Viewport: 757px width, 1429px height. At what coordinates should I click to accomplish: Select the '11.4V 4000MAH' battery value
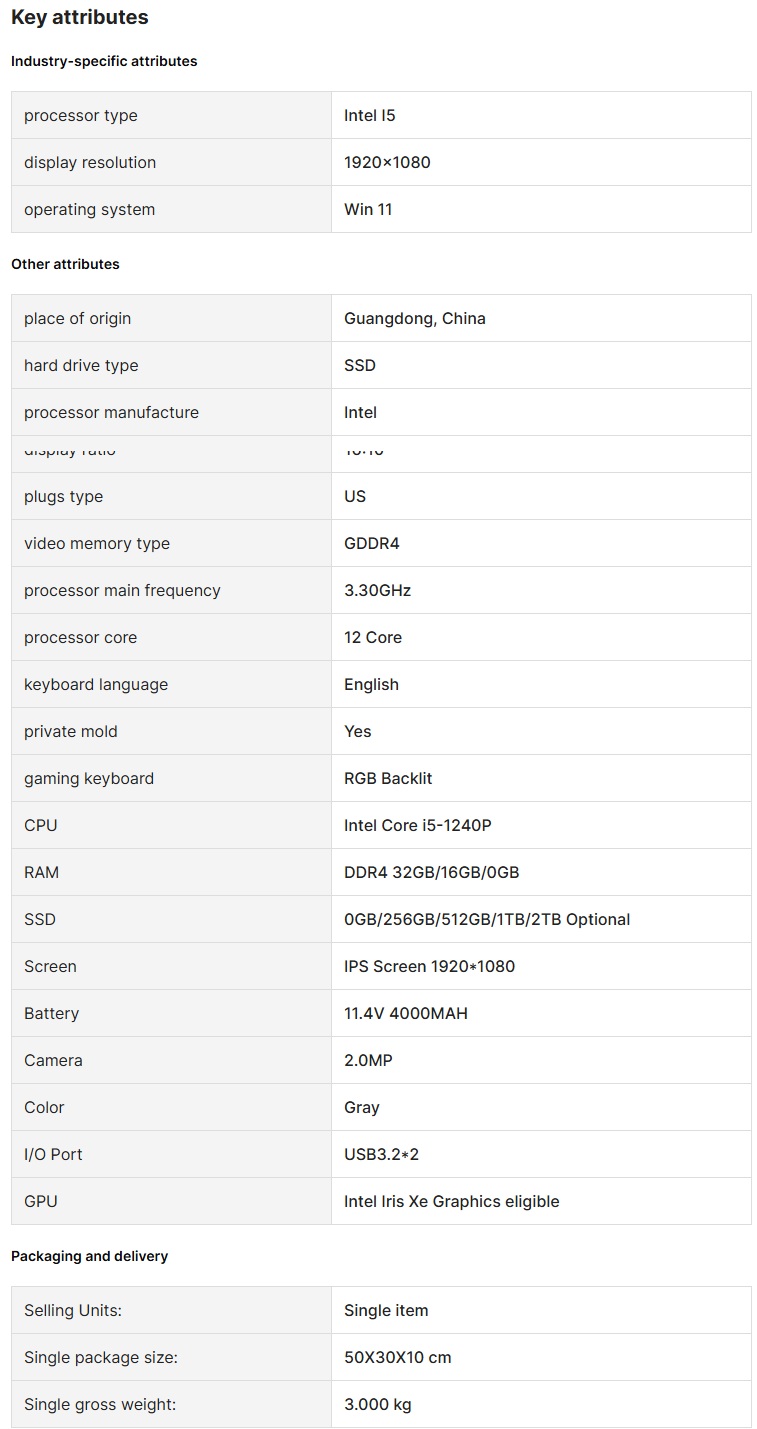pos(405,1013)
